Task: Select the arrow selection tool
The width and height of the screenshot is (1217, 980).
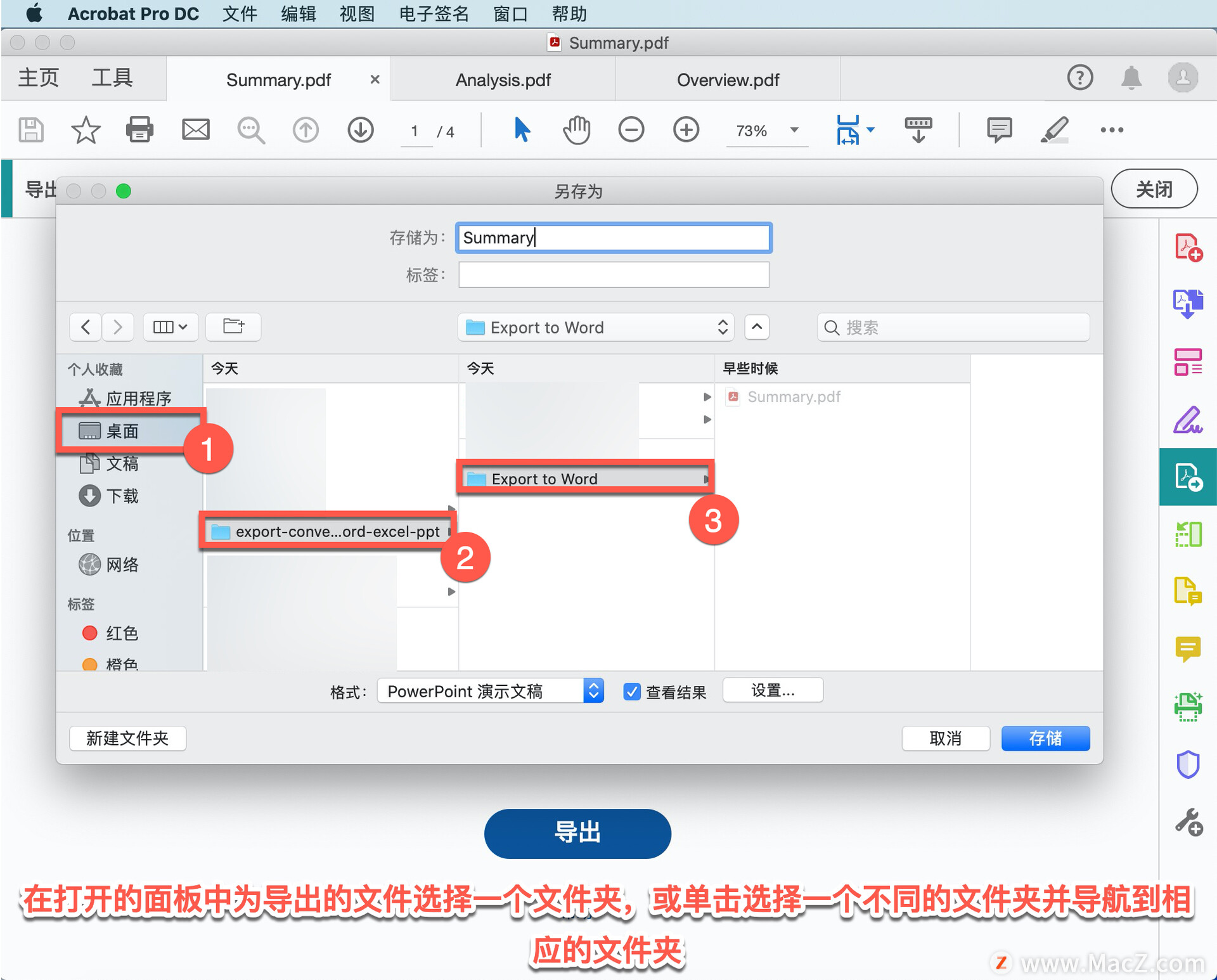Action: (x=522, y=130)
